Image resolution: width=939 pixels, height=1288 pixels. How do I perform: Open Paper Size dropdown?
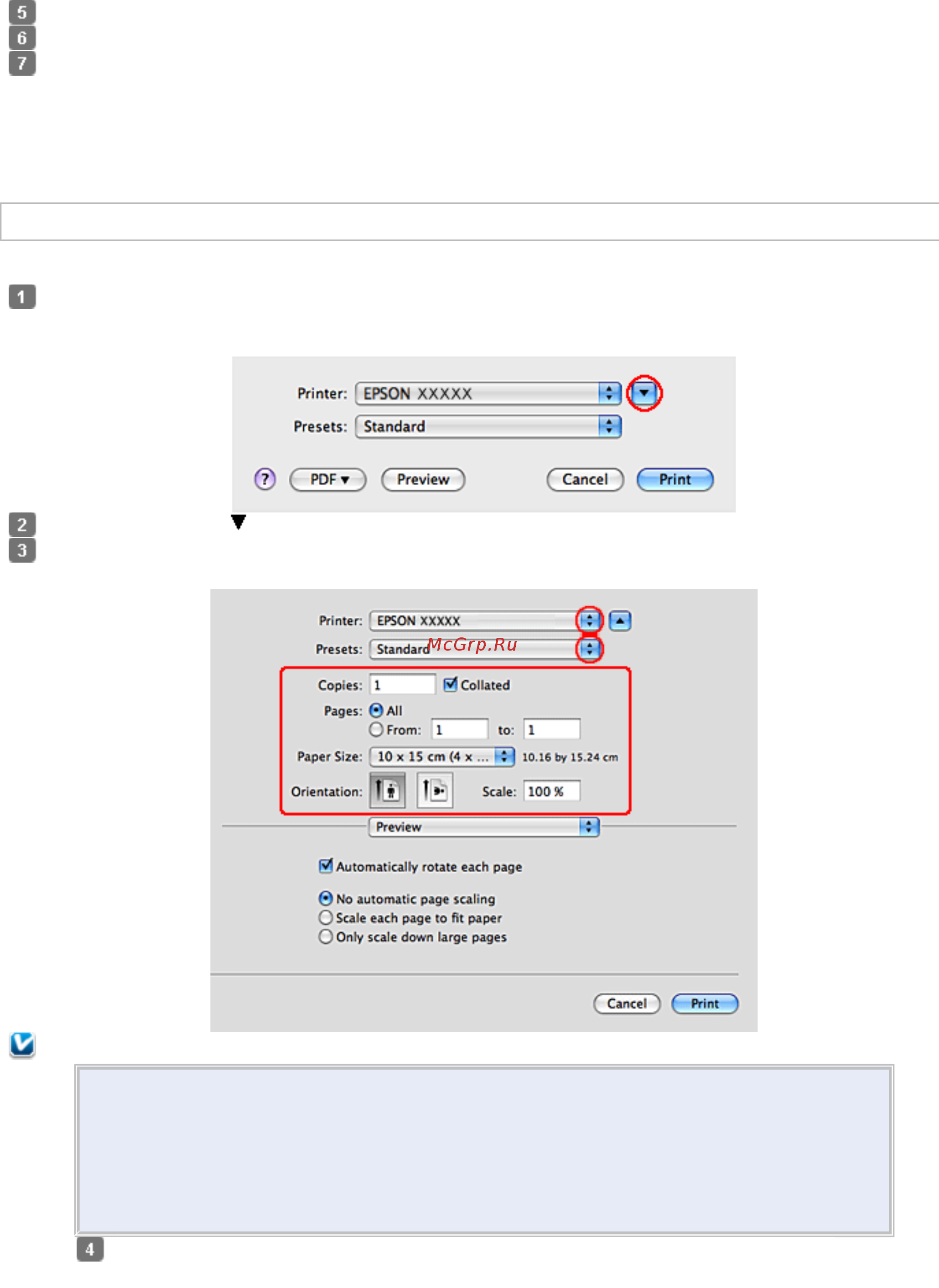441,756
